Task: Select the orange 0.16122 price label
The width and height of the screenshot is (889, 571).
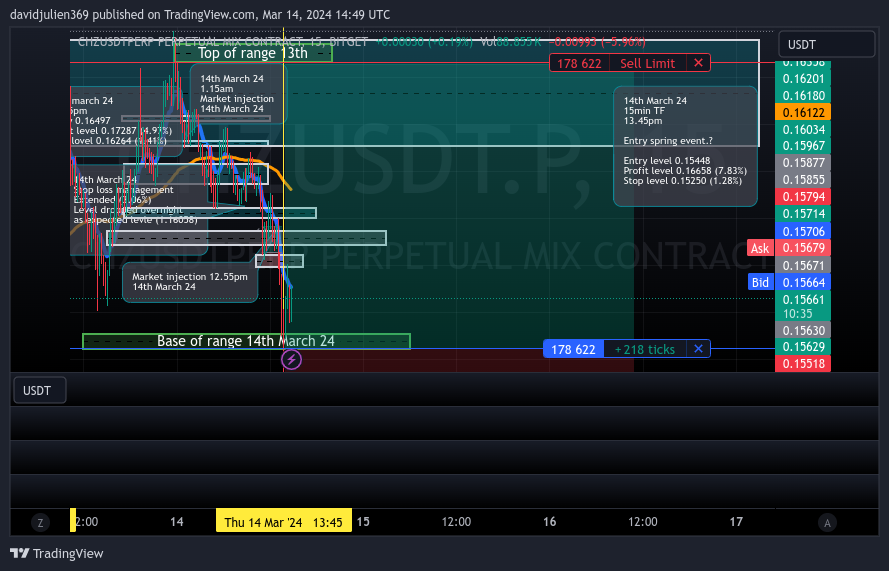Action: pos(803,112)
